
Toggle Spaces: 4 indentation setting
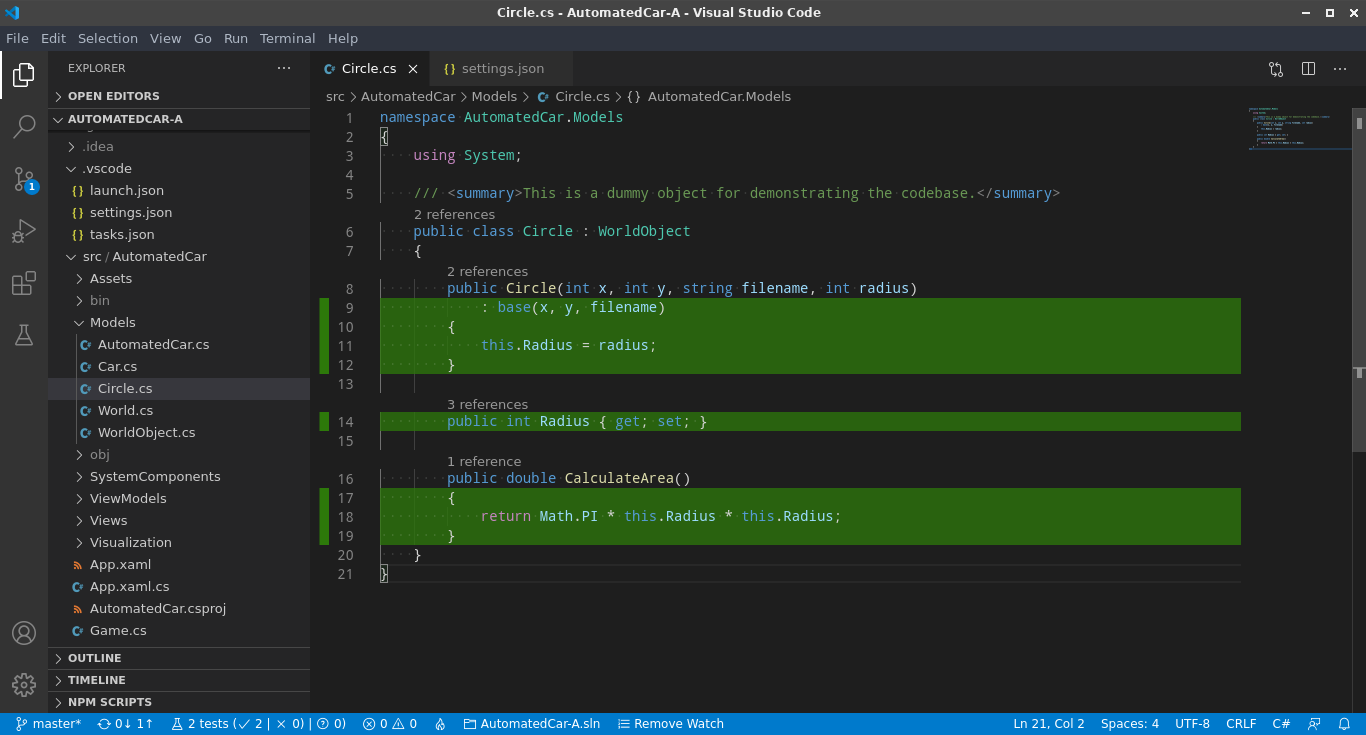(1129, 724)
